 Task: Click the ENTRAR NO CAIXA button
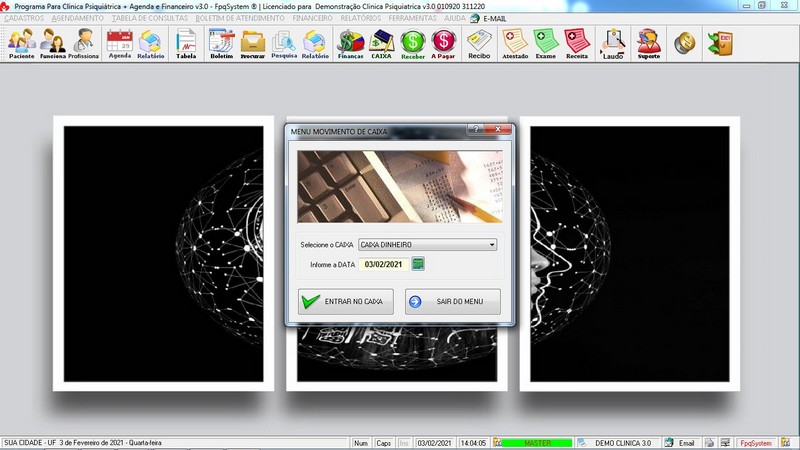click(x=345, y=302)
